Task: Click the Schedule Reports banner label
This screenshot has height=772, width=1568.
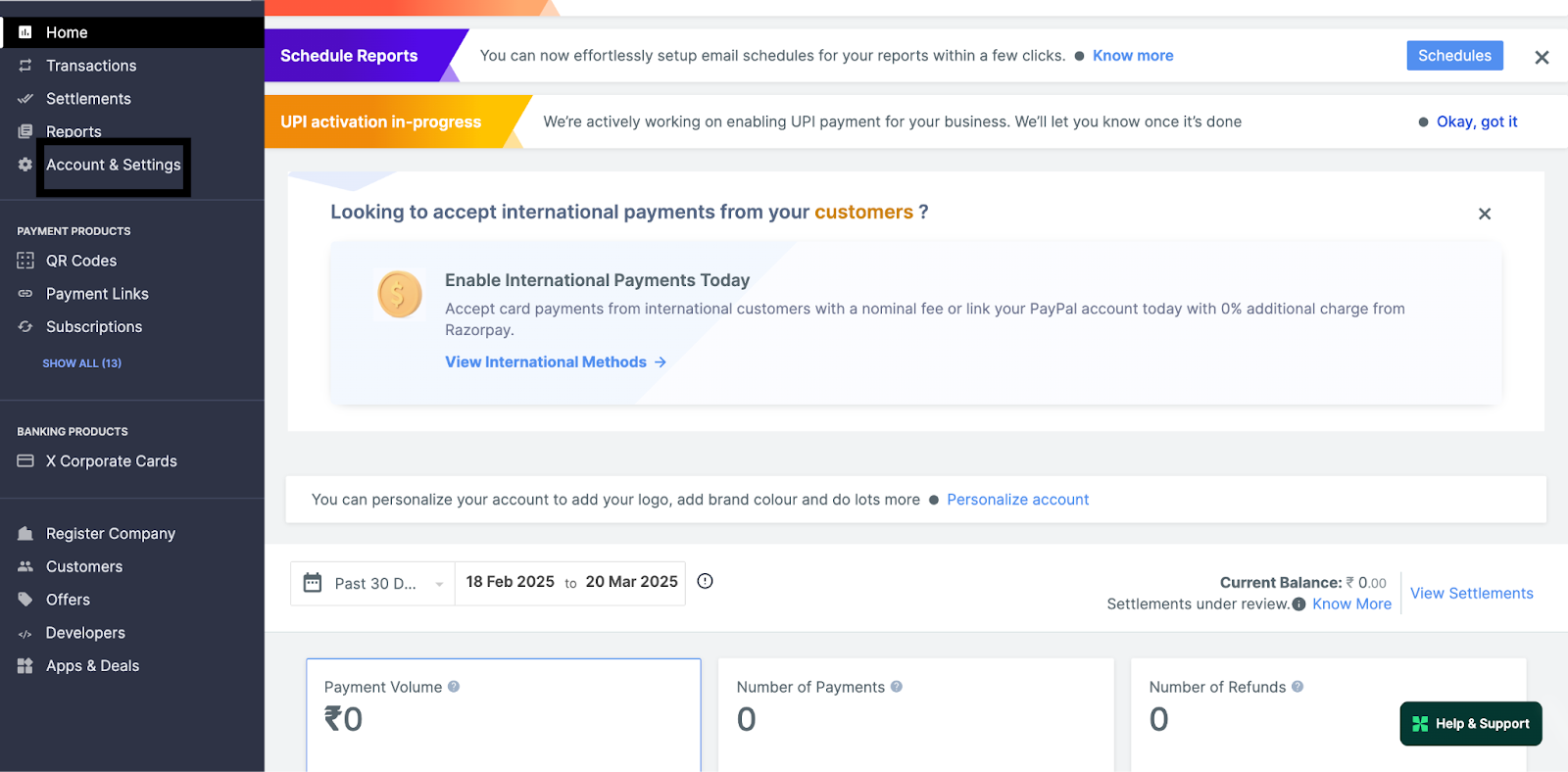Action: 349,56
